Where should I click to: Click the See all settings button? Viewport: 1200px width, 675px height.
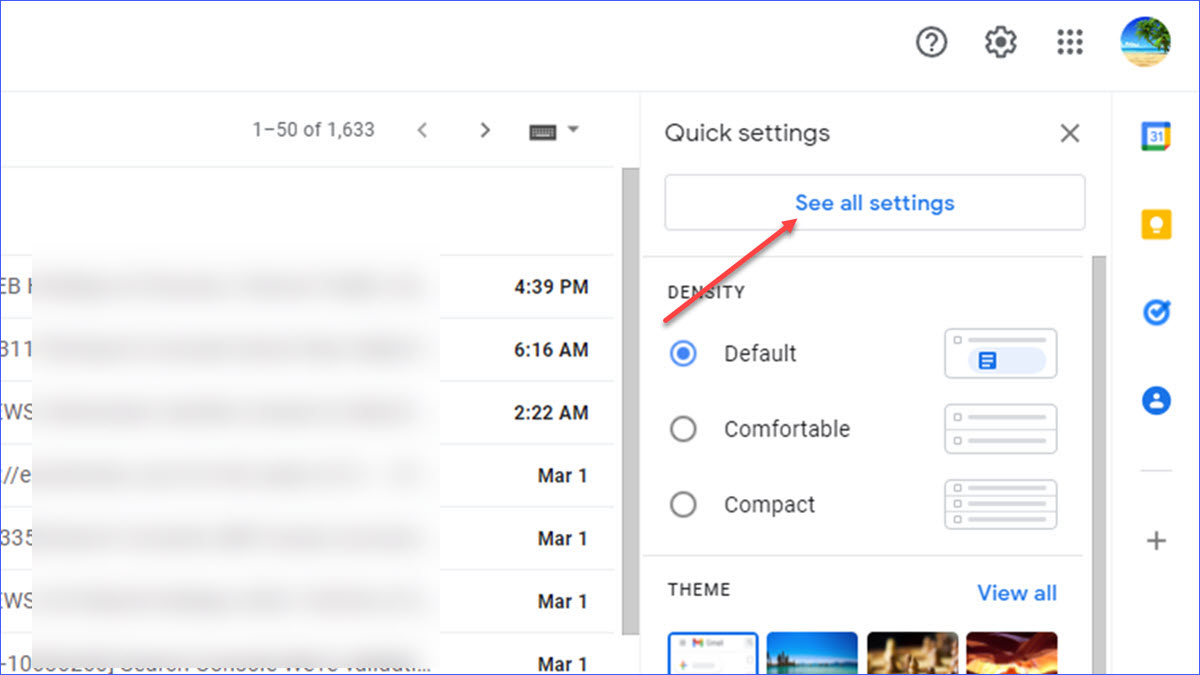click(x=874, y=203)
